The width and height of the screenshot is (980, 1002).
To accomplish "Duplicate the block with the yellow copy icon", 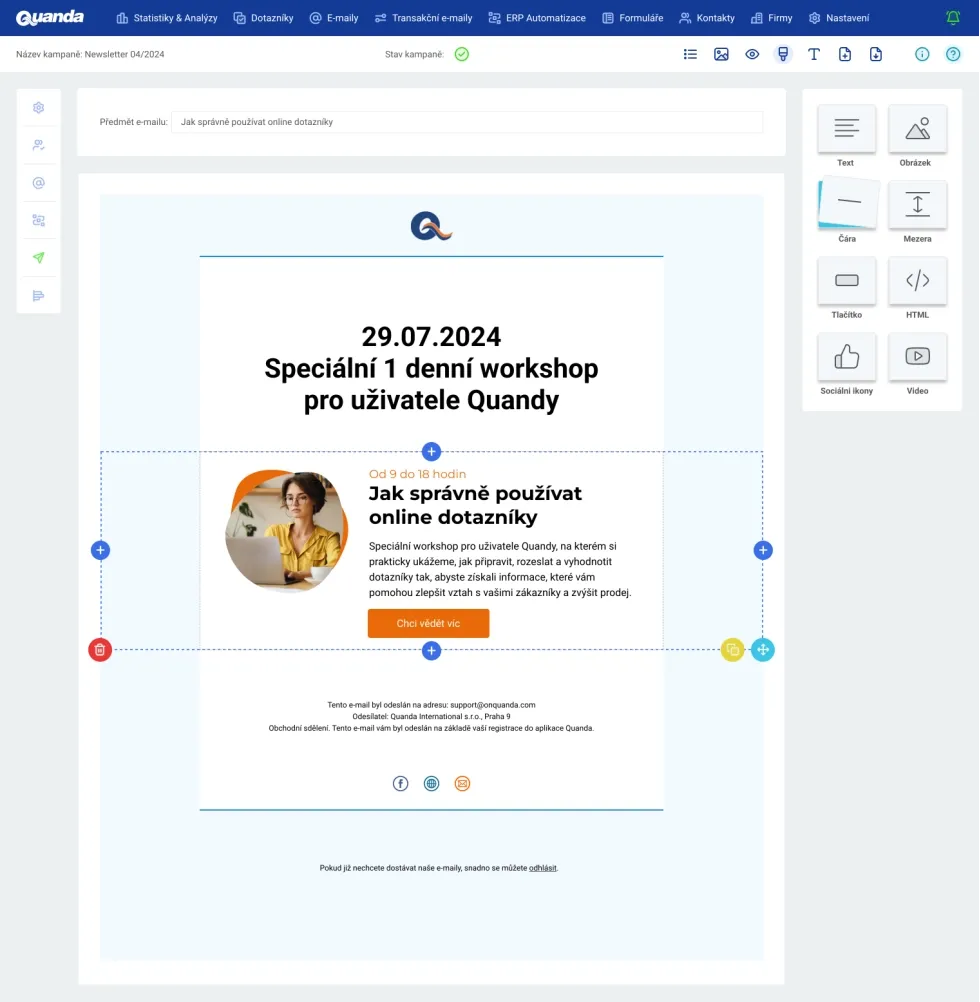I will point(733,650).
